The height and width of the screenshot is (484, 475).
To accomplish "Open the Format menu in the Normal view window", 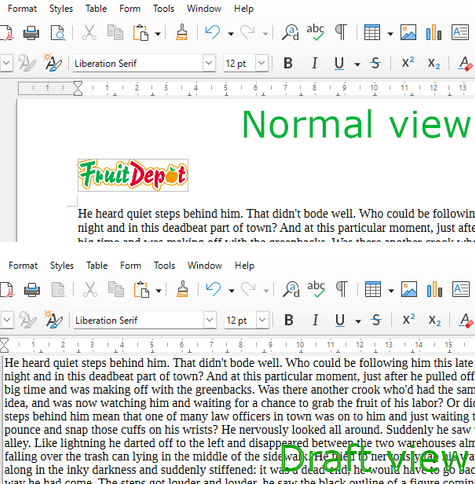I will click(22, 8).
